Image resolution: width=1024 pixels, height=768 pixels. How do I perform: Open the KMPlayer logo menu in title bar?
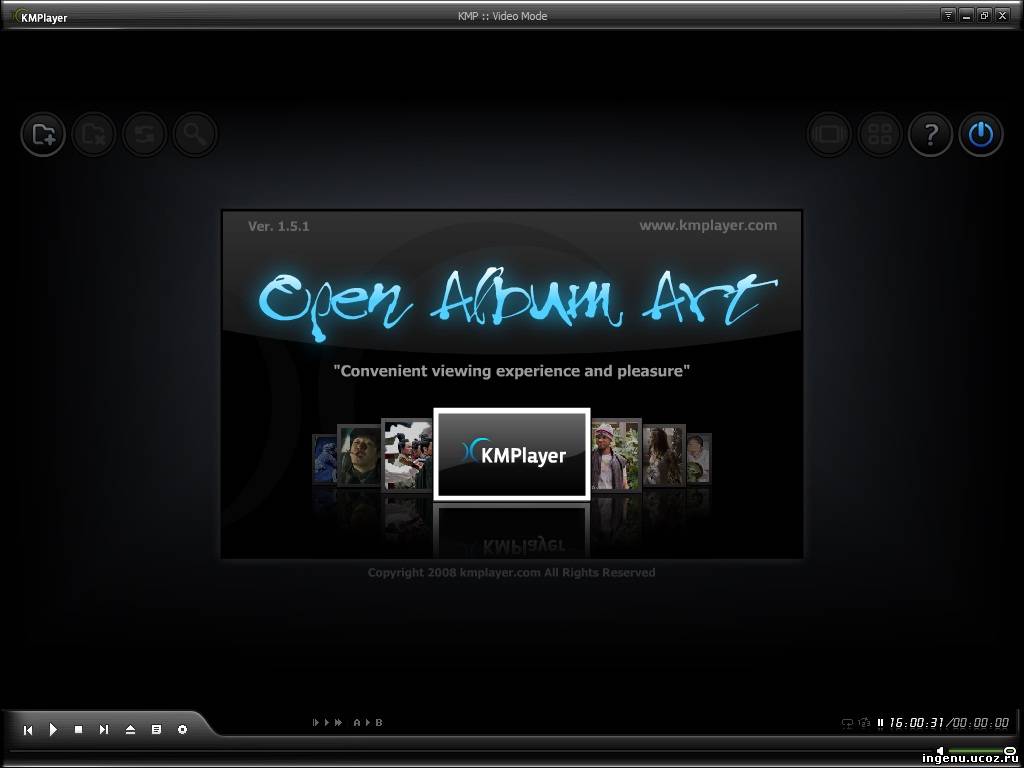pyautogui.click(x=40, y=16)
